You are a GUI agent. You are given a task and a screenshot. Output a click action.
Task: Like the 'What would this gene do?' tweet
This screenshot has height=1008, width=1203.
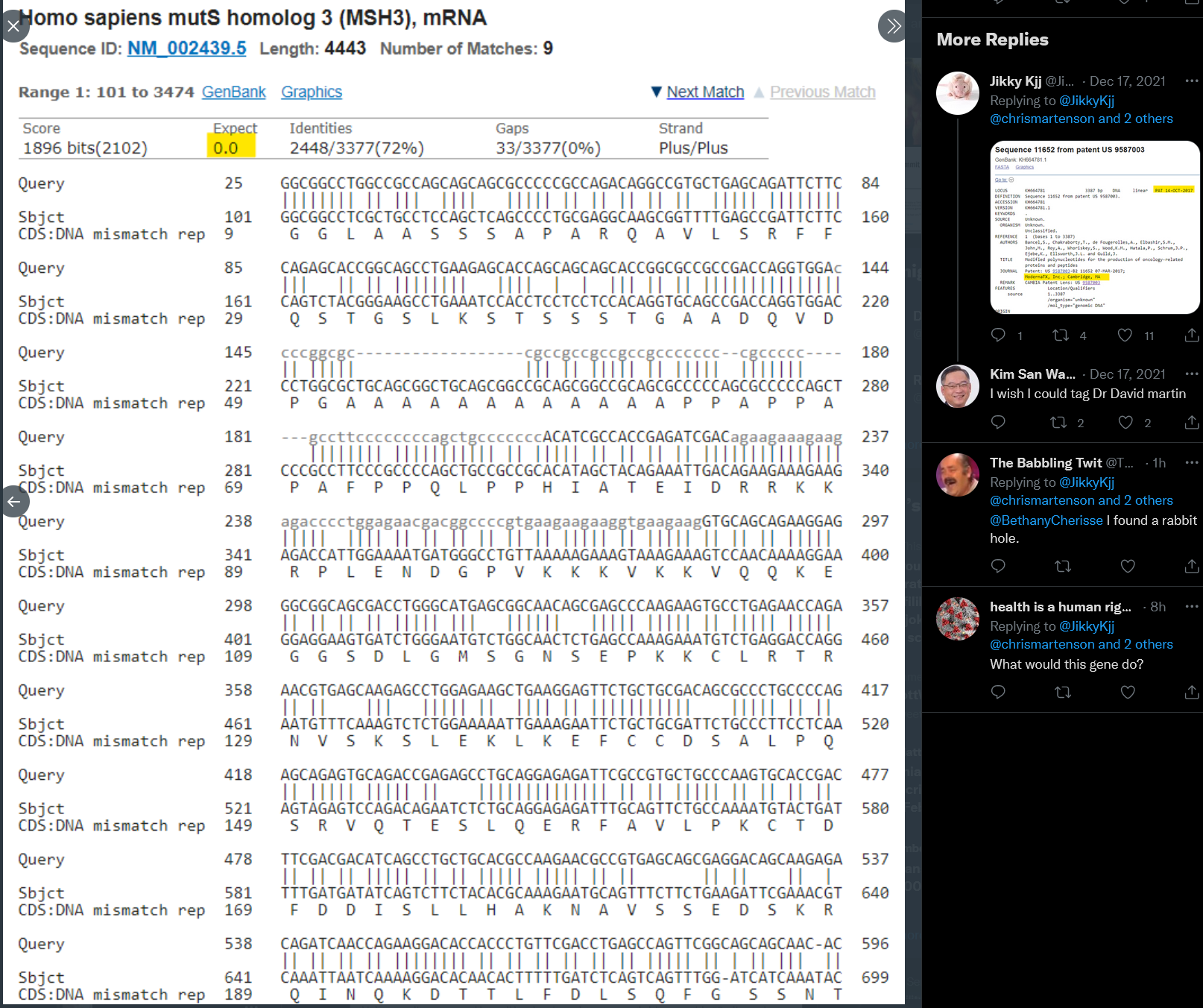tap(1128, 693)
